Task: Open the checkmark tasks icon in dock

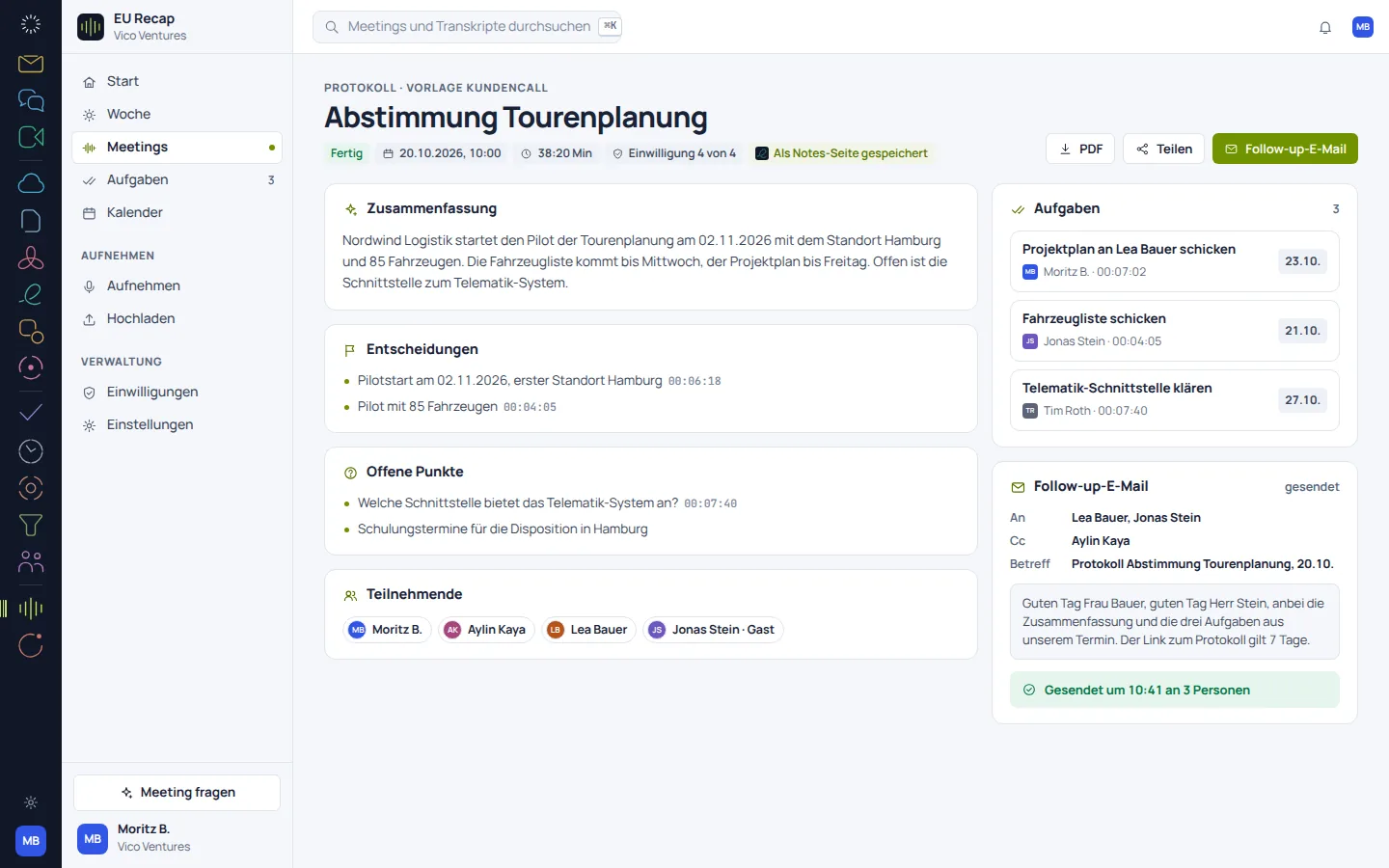Action: (31, 413)
